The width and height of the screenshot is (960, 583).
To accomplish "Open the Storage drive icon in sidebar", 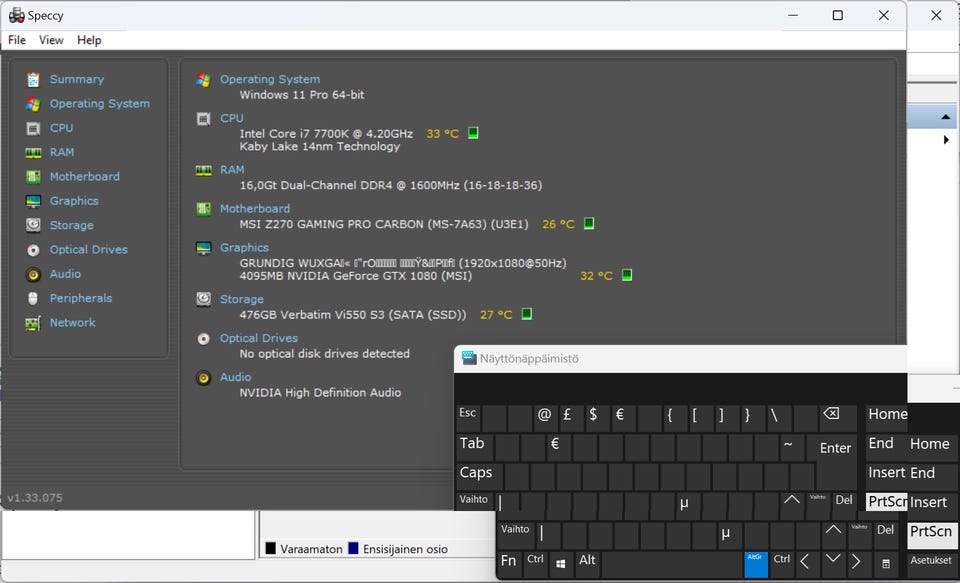I will coord(33,225).
